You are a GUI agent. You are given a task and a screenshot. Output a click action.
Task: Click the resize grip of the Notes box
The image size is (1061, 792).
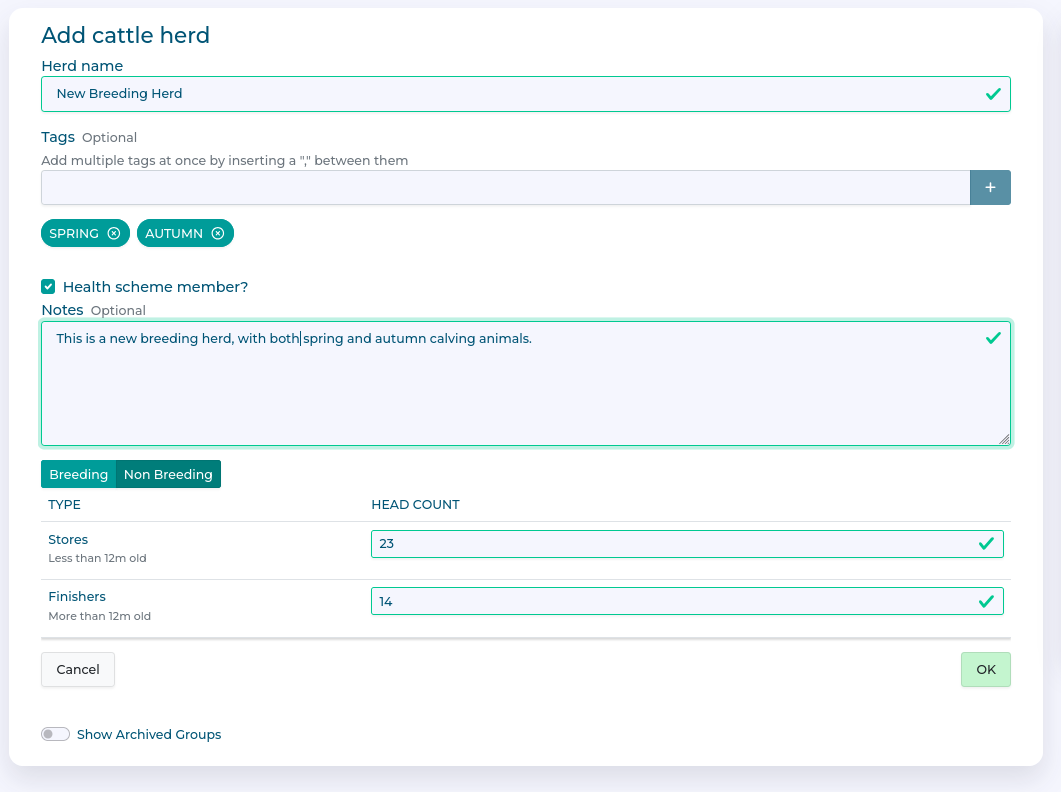click(1005, 438)
